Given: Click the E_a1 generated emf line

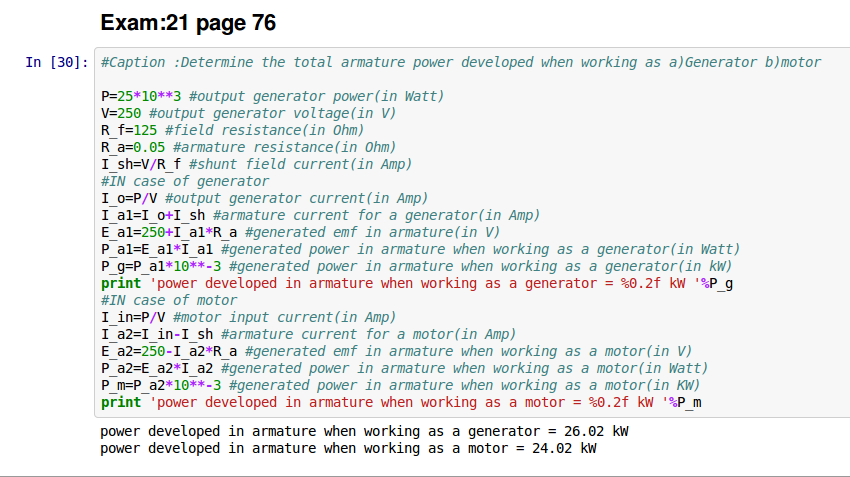Looking at the screenshot, I should click(x=299, y=232).
